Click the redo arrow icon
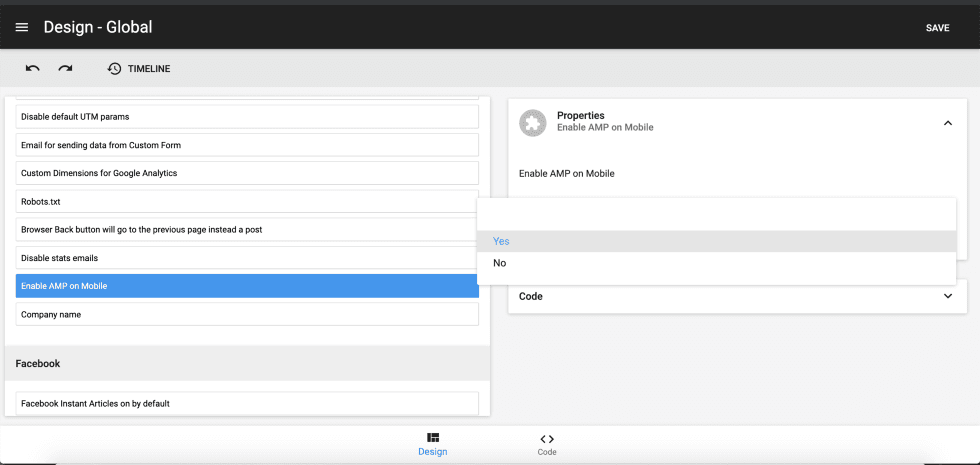The height and width of the screenshot is (465, 980). pos(65,68)
